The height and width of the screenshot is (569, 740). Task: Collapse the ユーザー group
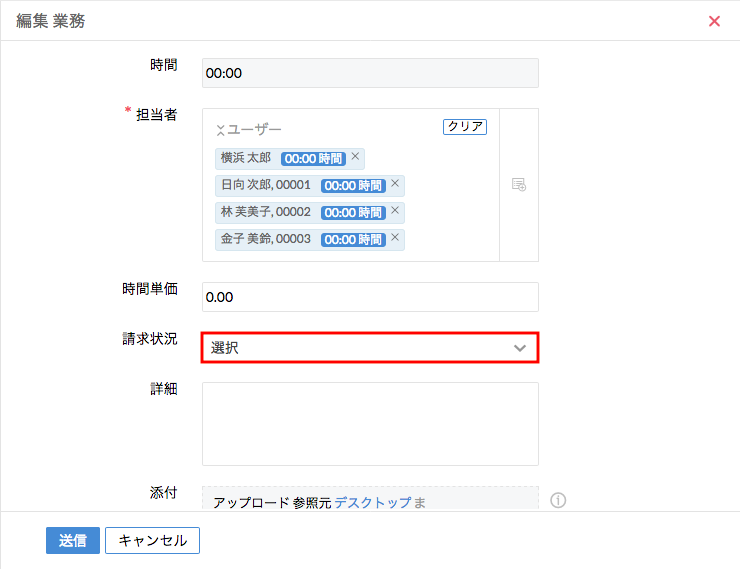pos(220,130)
